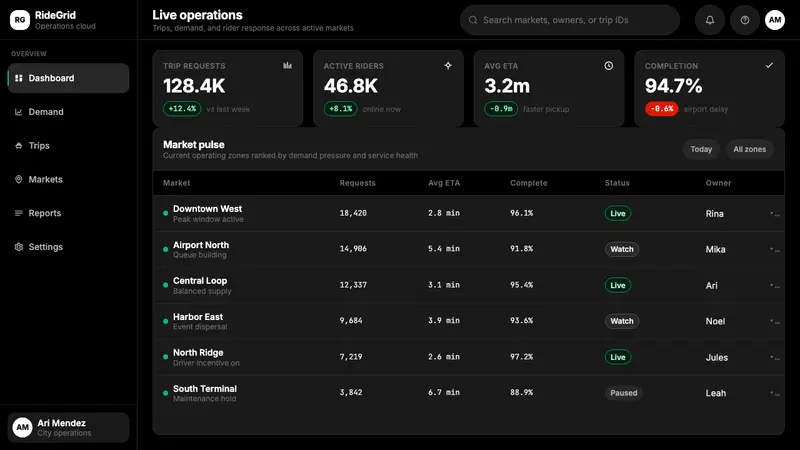Image resolution: width=800 pixels, height=450 pixels.
Task: Click the search magnifier icon
Action: coord(473,20)
